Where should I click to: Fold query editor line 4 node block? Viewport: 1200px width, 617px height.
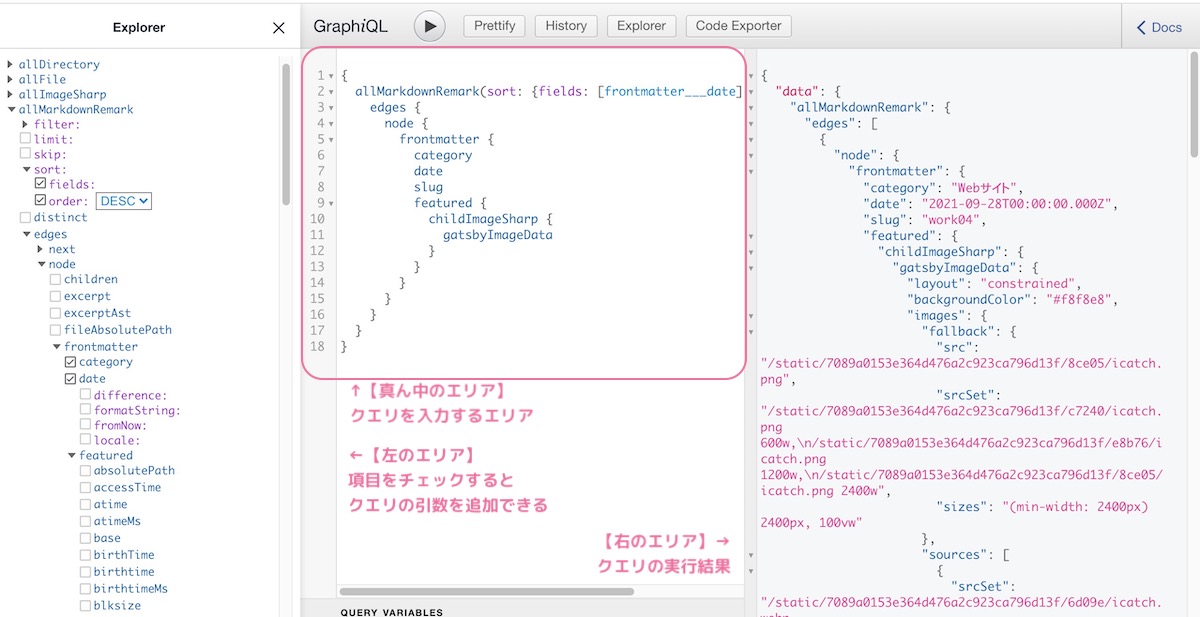tap(332, 123)
